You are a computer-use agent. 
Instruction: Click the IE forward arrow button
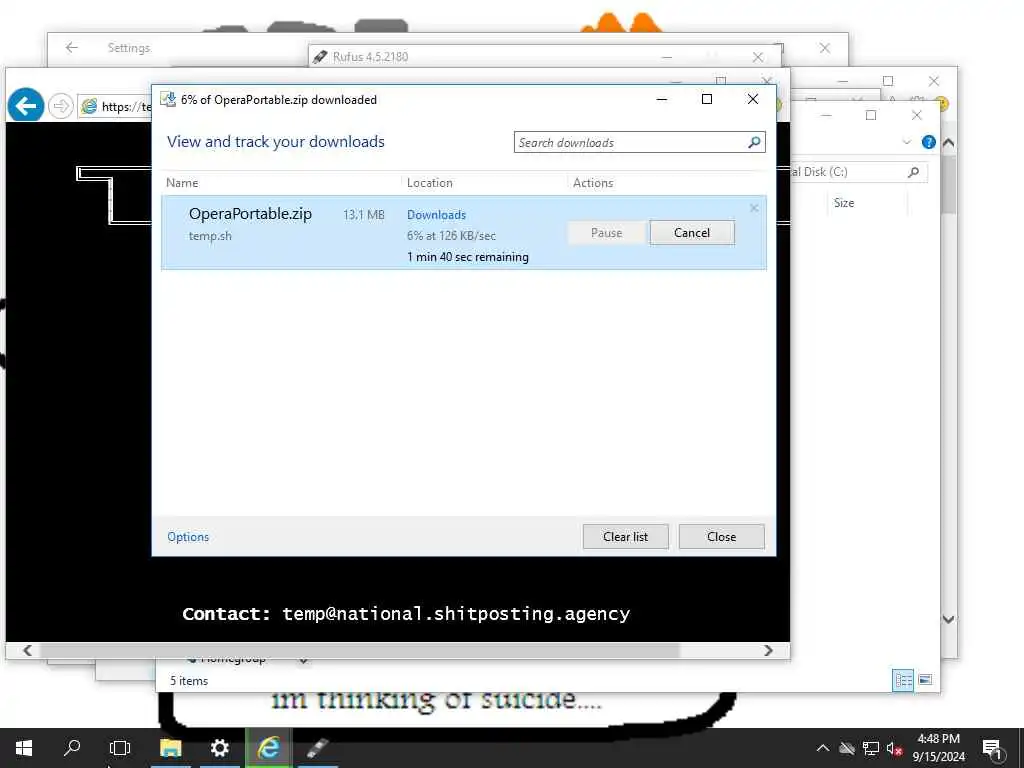[x=61, y=106]
